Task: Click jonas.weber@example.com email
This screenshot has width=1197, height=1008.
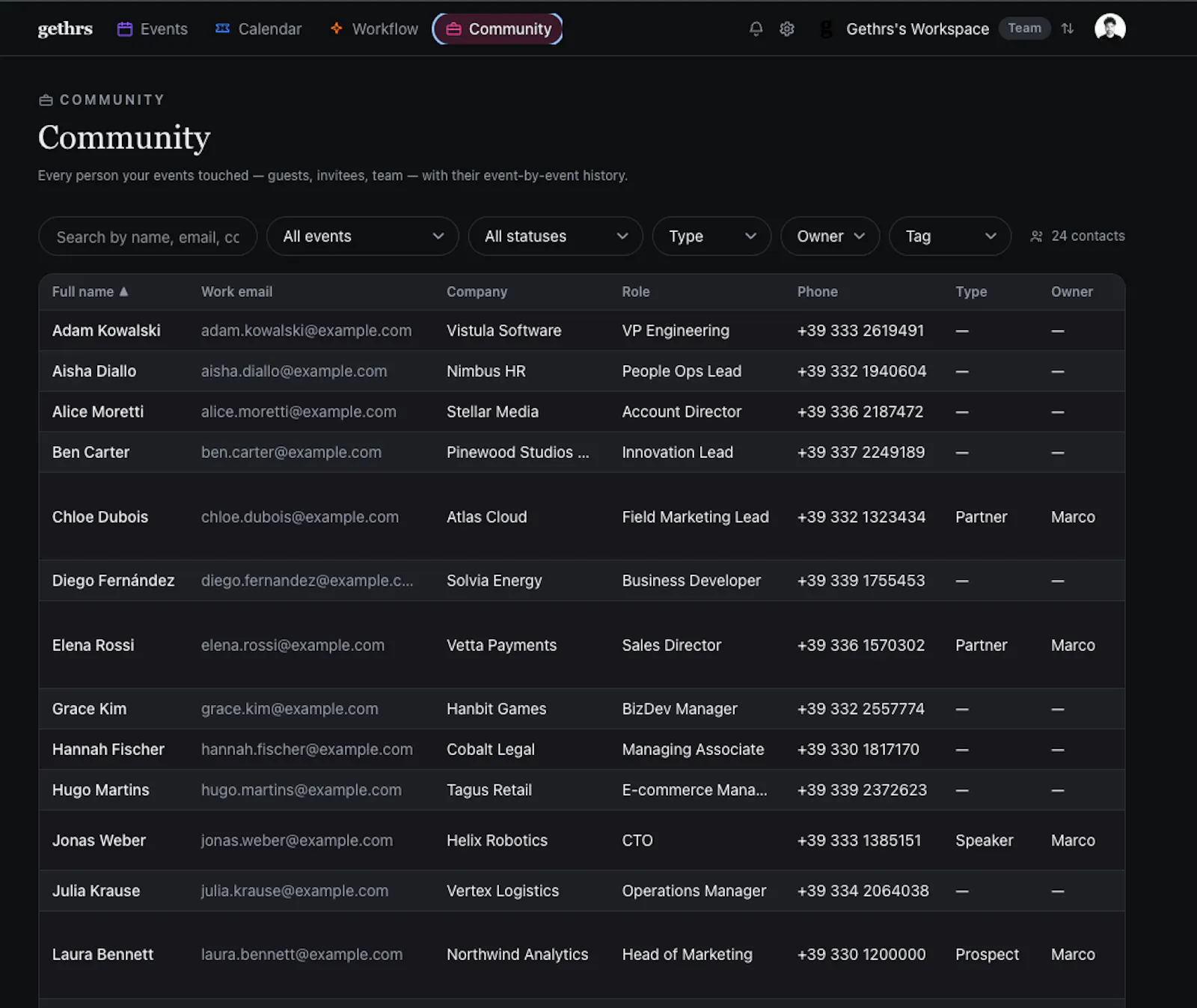Action: pos(296,840)
